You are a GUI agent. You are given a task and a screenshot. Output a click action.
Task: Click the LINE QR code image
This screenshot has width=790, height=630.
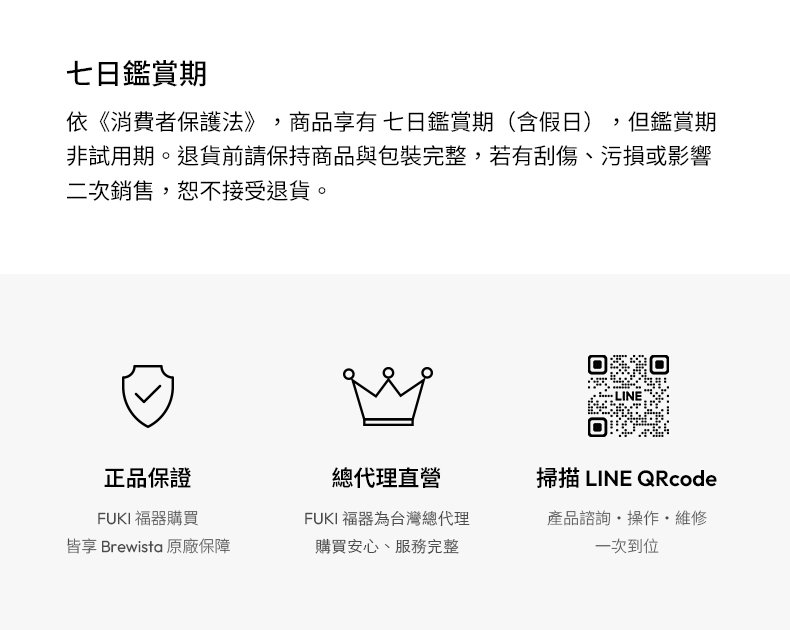tap(628, 396)
